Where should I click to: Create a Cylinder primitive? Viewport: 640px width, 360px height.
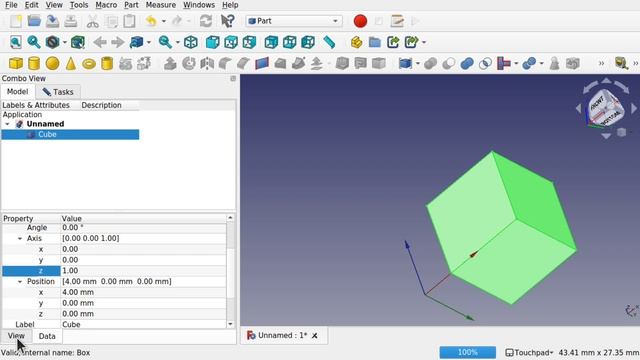coord(34,63)
